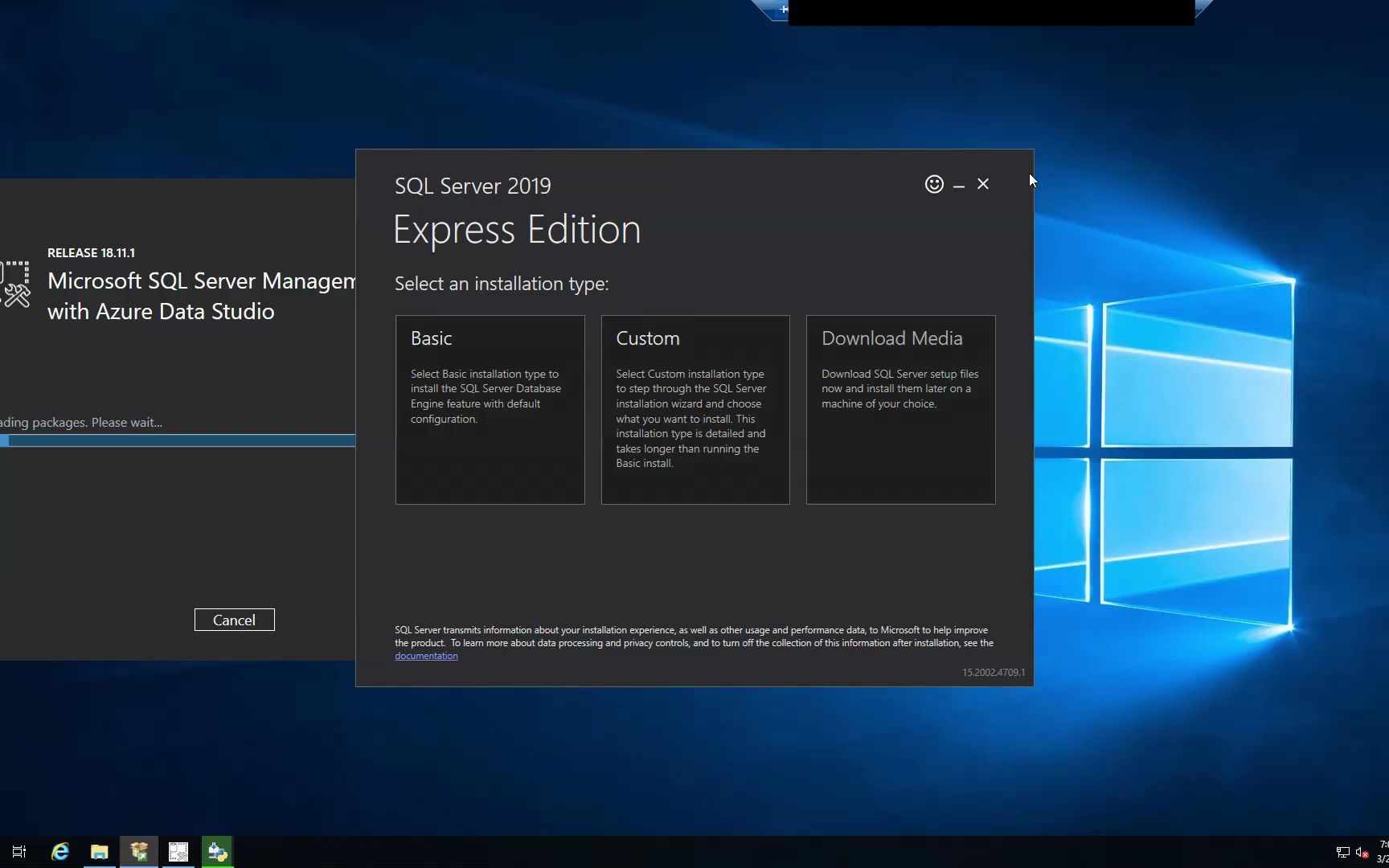Click the 'Express Edition' title text
This screenshot has width=1389, height=868.
pyautogui.click(x=517, y=230)
